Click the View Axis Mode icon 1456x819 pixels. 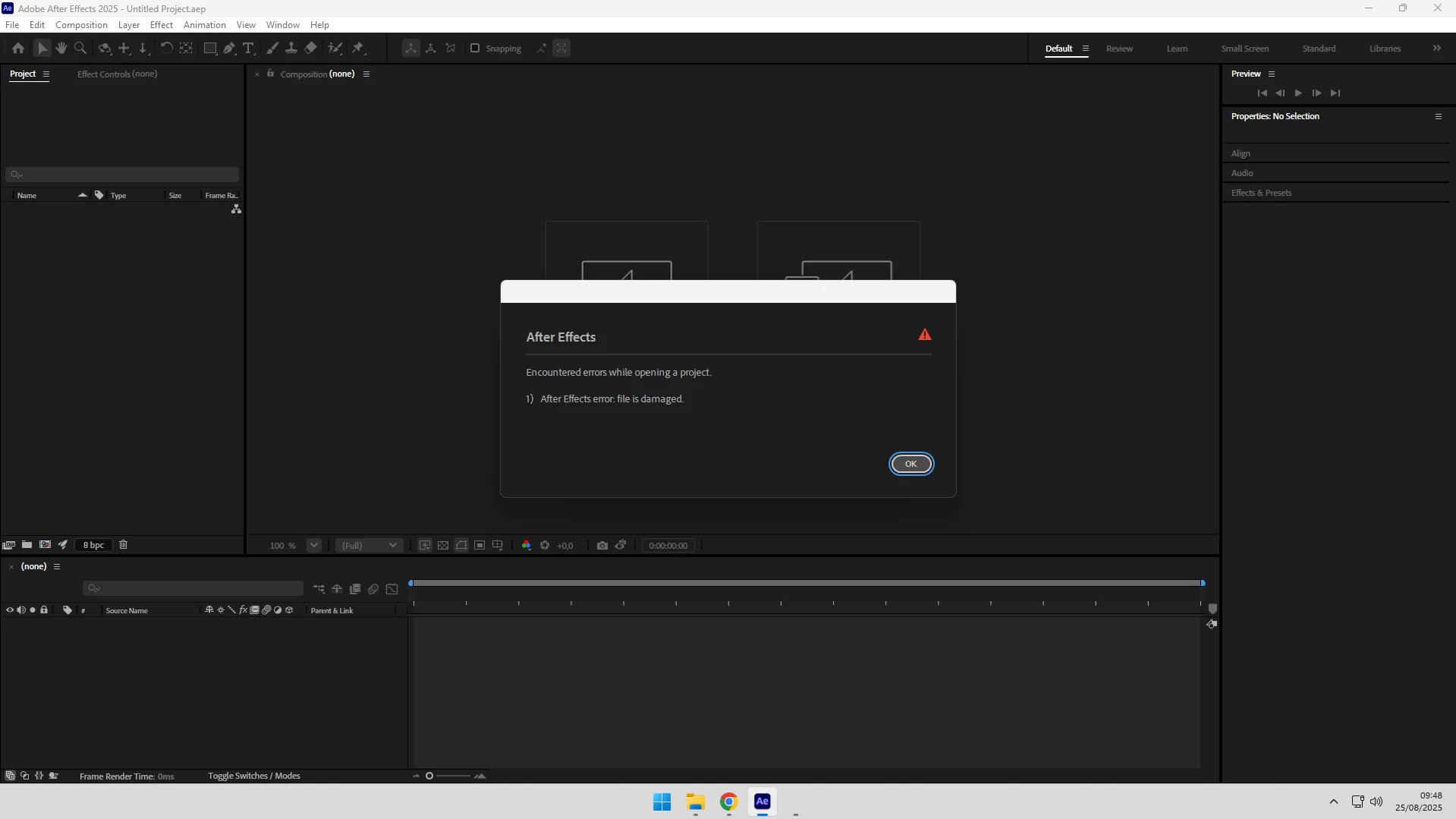click(x=451, y=48)
